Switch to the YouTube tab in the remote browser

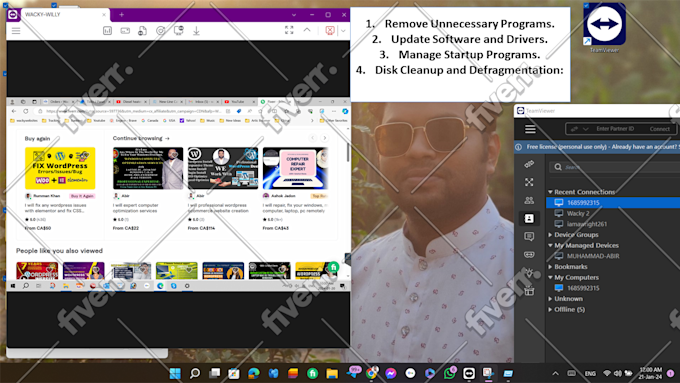pos(239,101)
